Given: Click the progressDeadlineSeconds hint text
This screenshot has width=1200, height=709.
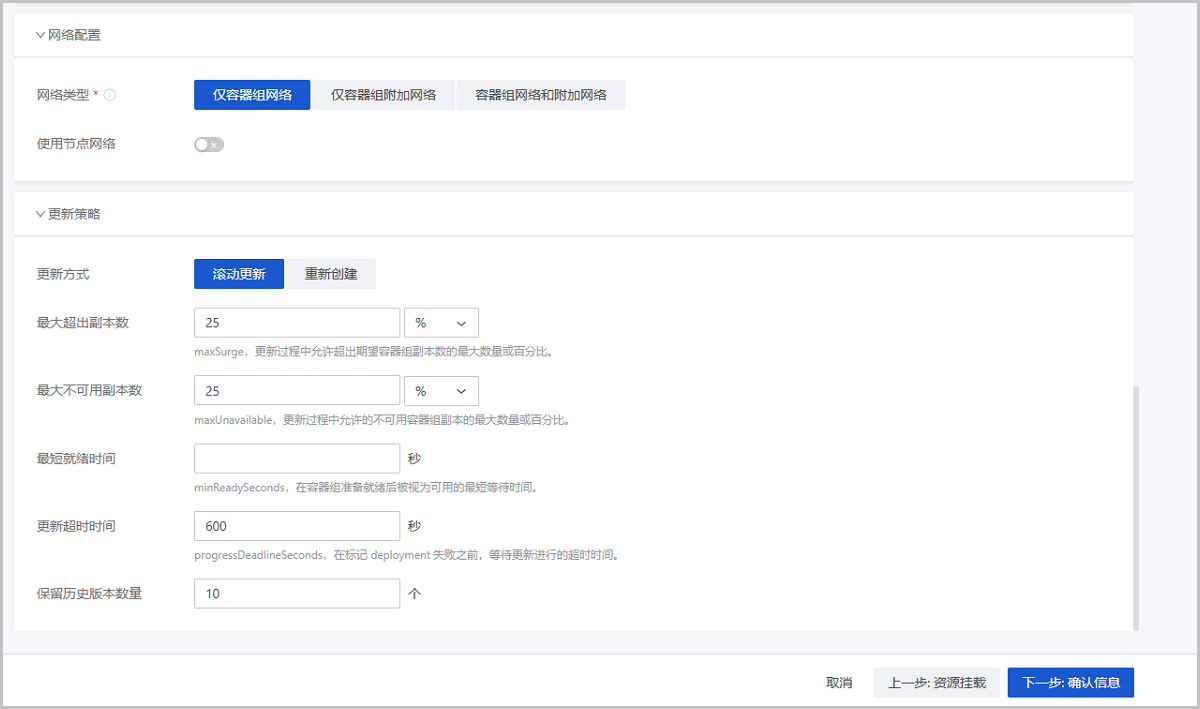Looking at the screenshot, I should pyautogui.click(x=406, y=555).
